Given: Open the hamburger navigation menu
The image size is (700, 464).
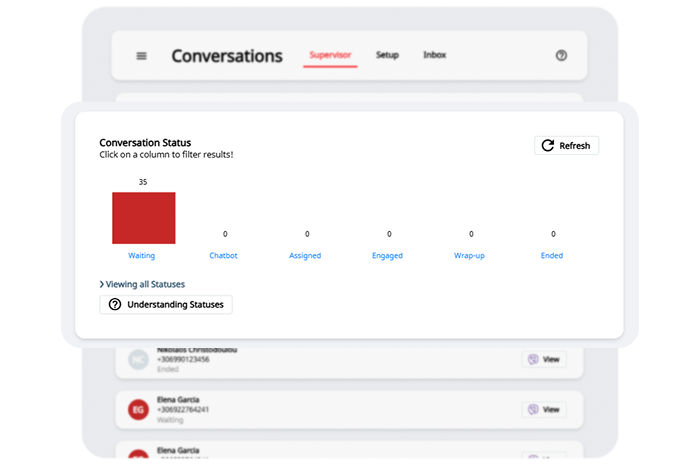Looking at the screenshot, I should coord(141,56).
